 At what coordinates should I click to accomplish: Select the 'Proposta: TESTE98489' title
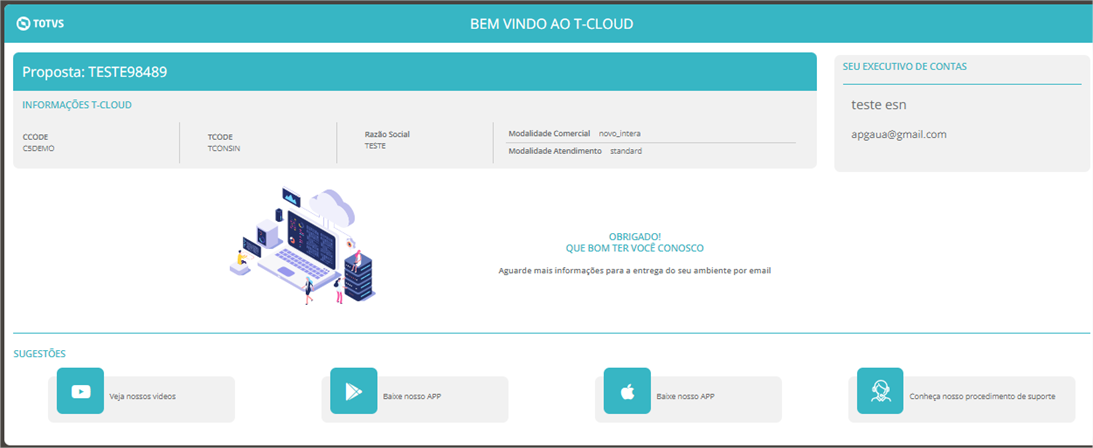(95, 72)
